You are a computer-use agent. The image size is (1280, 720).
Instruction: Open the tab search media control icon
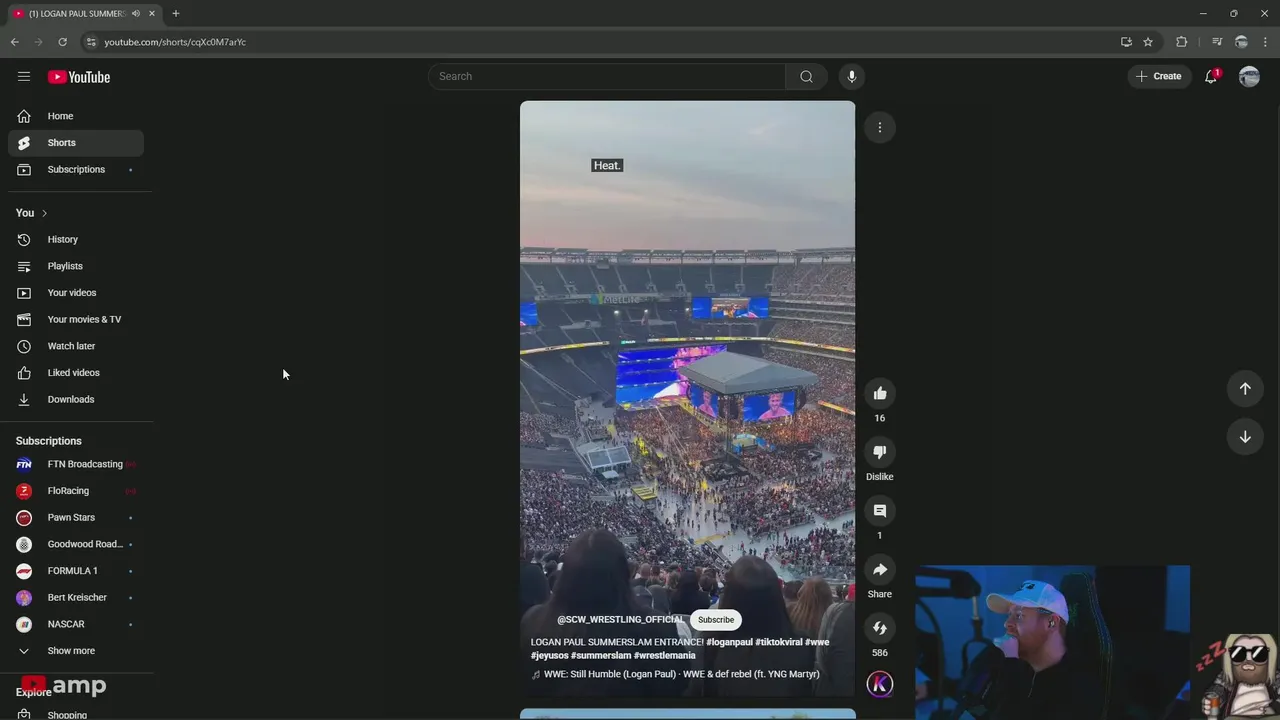click(x=1217, y=42)
